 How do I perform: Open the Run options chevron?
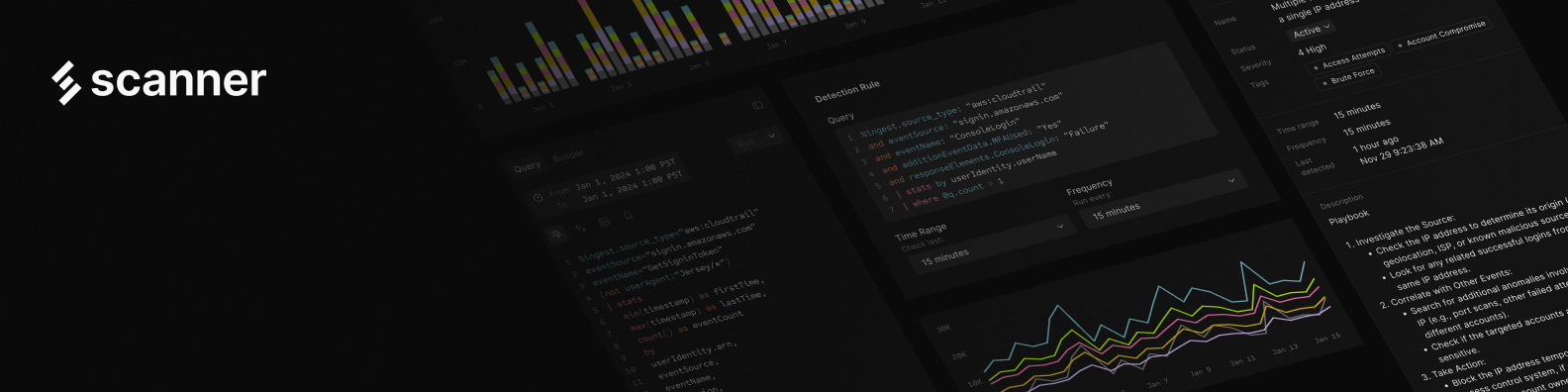pyautogui.click(x=772, y=136)
